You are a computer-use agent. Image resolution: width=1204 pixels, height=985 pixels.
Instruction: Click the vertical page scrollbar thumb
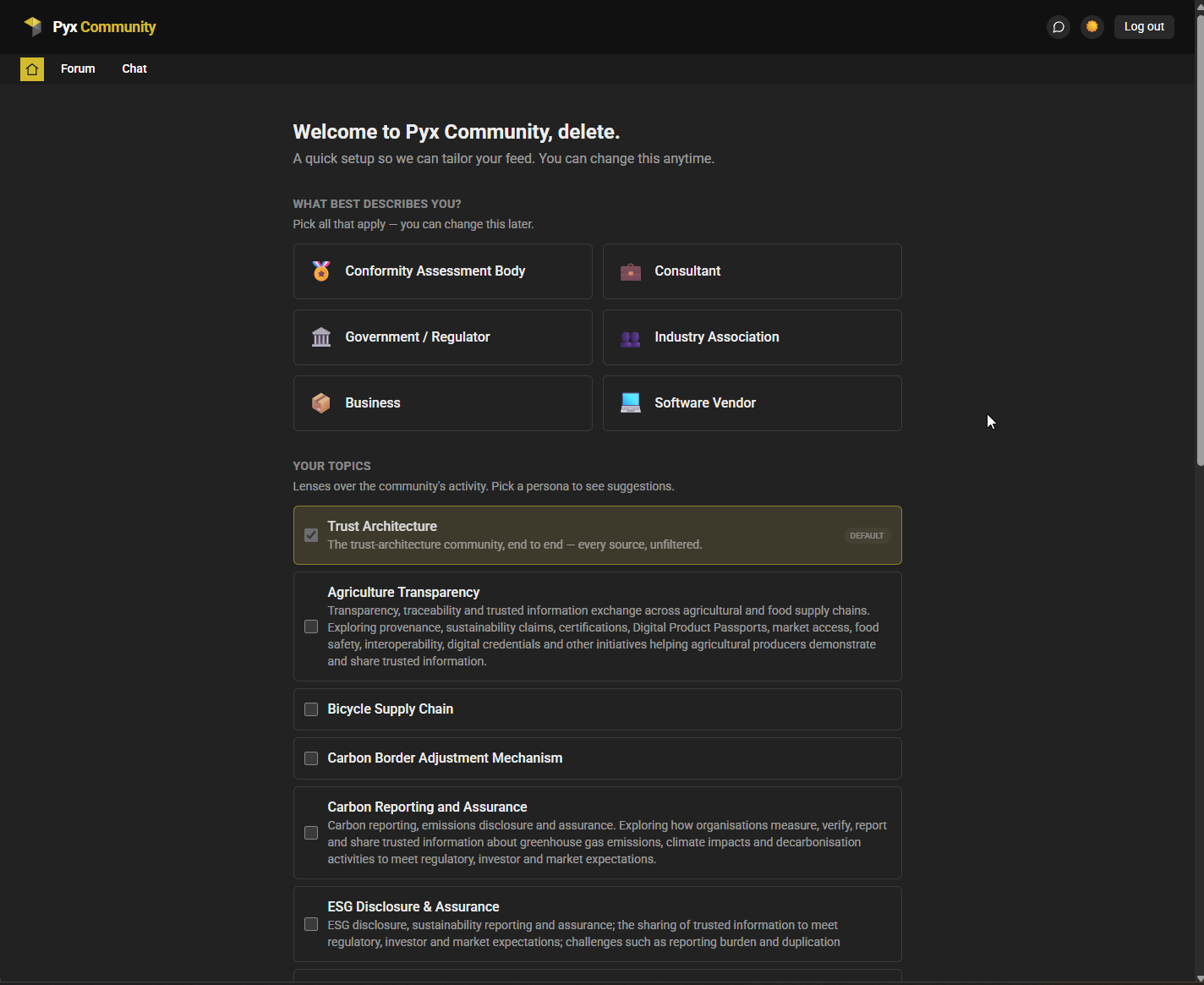pyautogui.click(x=1200, y=239)
